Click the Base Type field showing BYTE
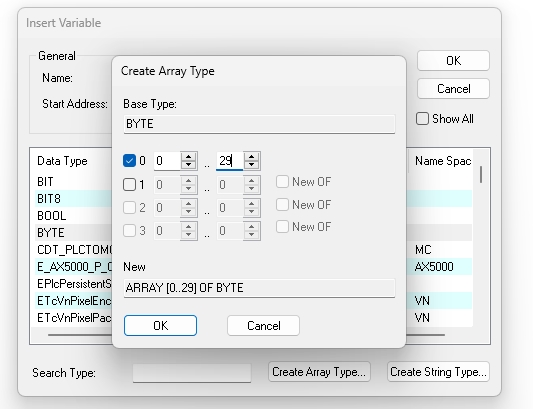The image size is (533, 409). pyautogui.click(x=259, y=124)
